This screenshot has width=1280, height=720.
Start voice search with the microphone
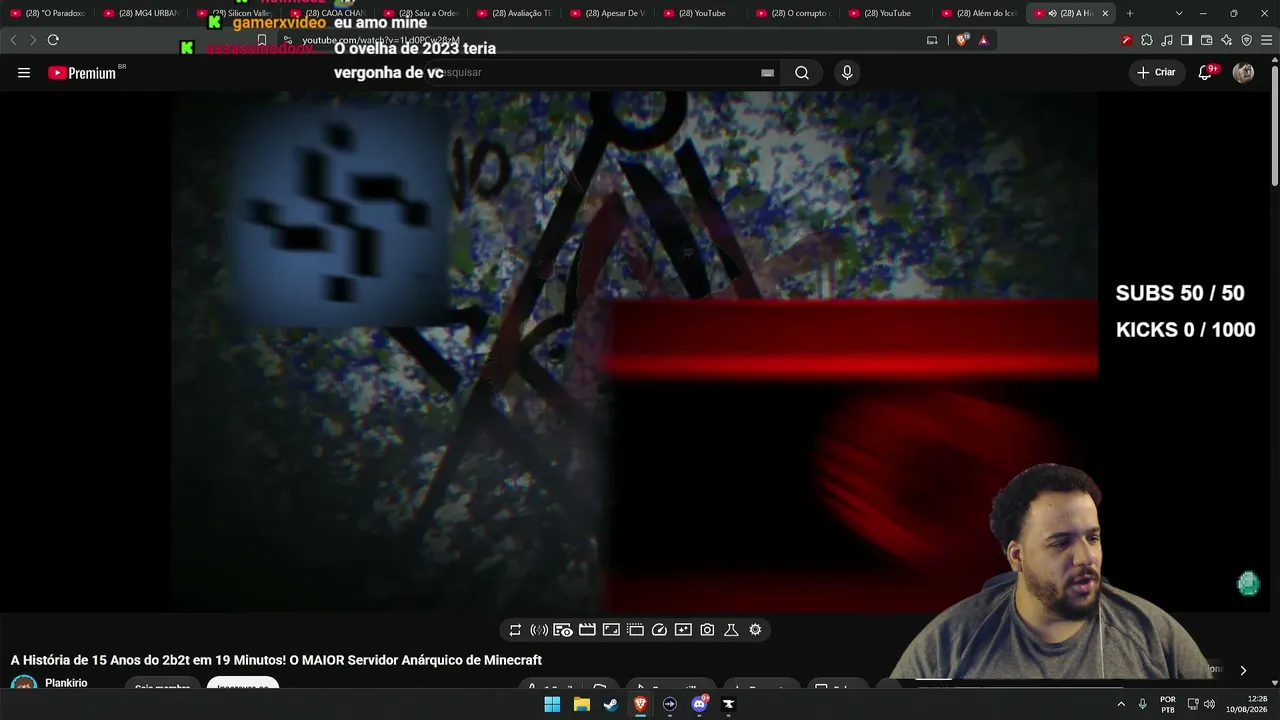tap(847, 73)
